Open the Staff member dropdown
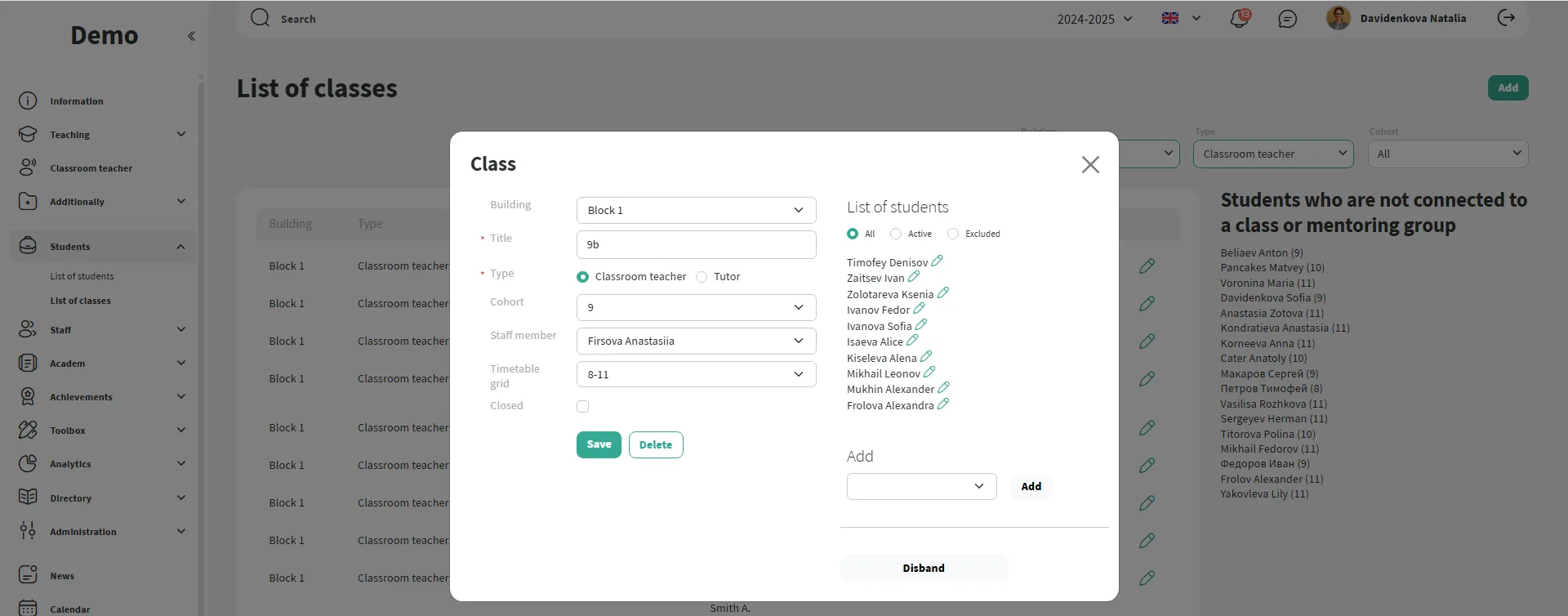Screen dimensions: 1568x616 coord(696,341)
